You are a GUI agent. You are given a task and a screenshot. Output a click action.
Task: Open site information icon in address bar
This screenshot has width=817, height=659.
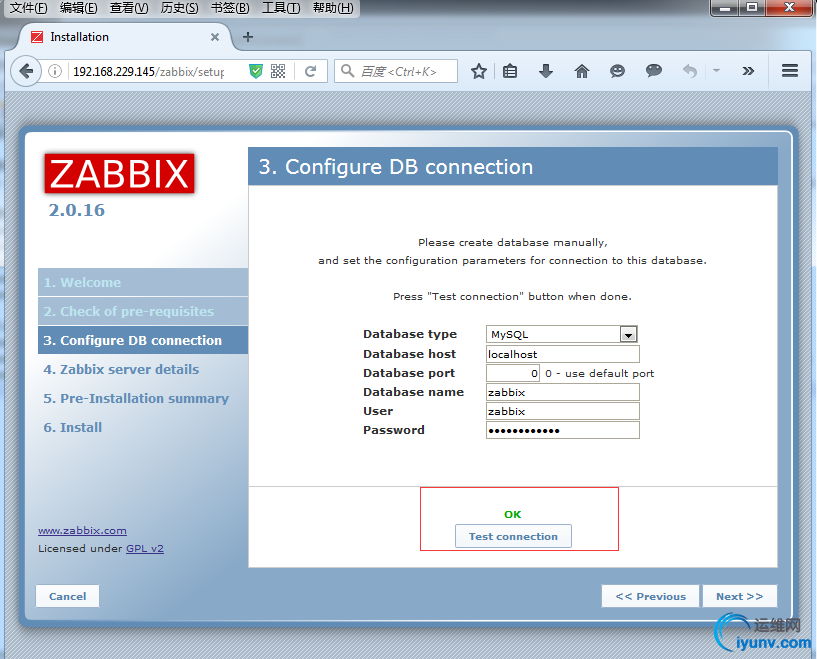tap(55, 71)
